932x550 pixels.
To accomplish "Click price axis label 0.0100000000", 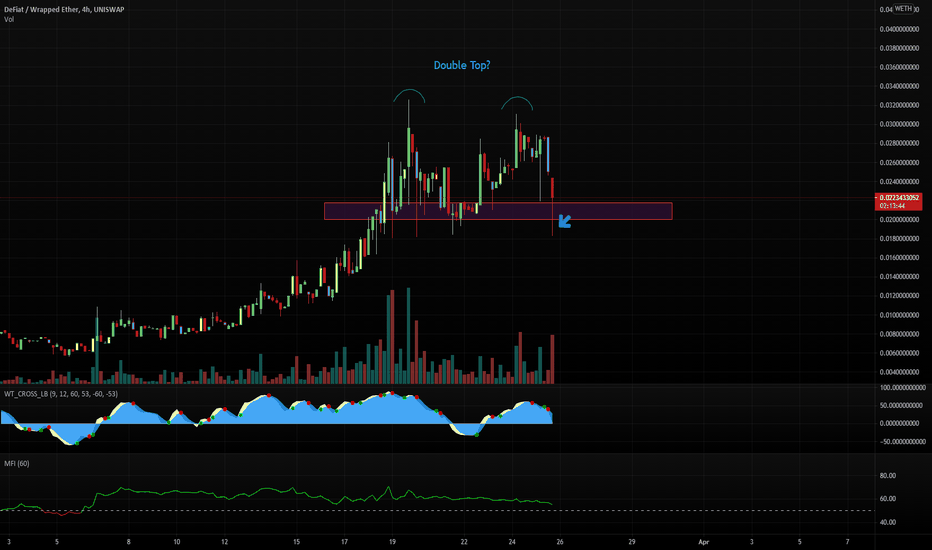I will point(899,315).
